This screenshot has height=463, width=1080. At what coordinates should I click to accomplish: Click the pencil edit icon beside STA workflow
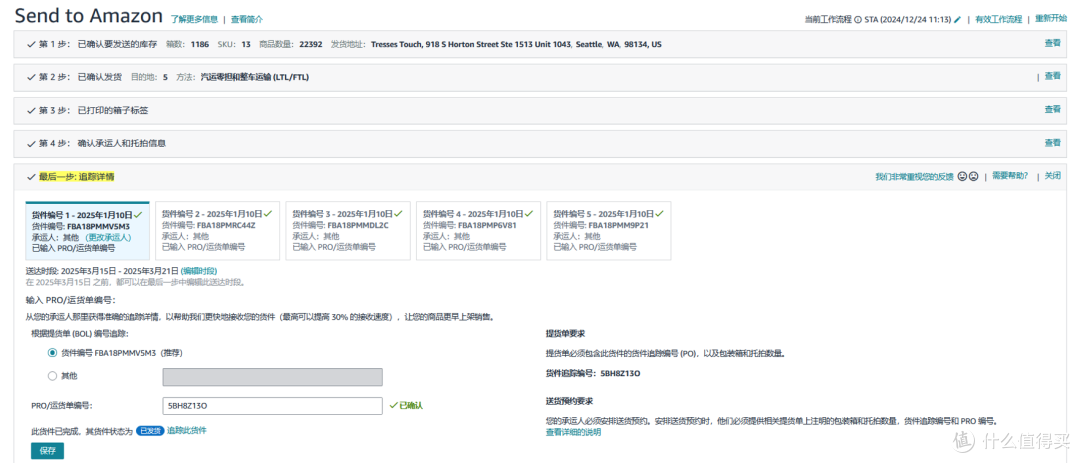[957, 19]
